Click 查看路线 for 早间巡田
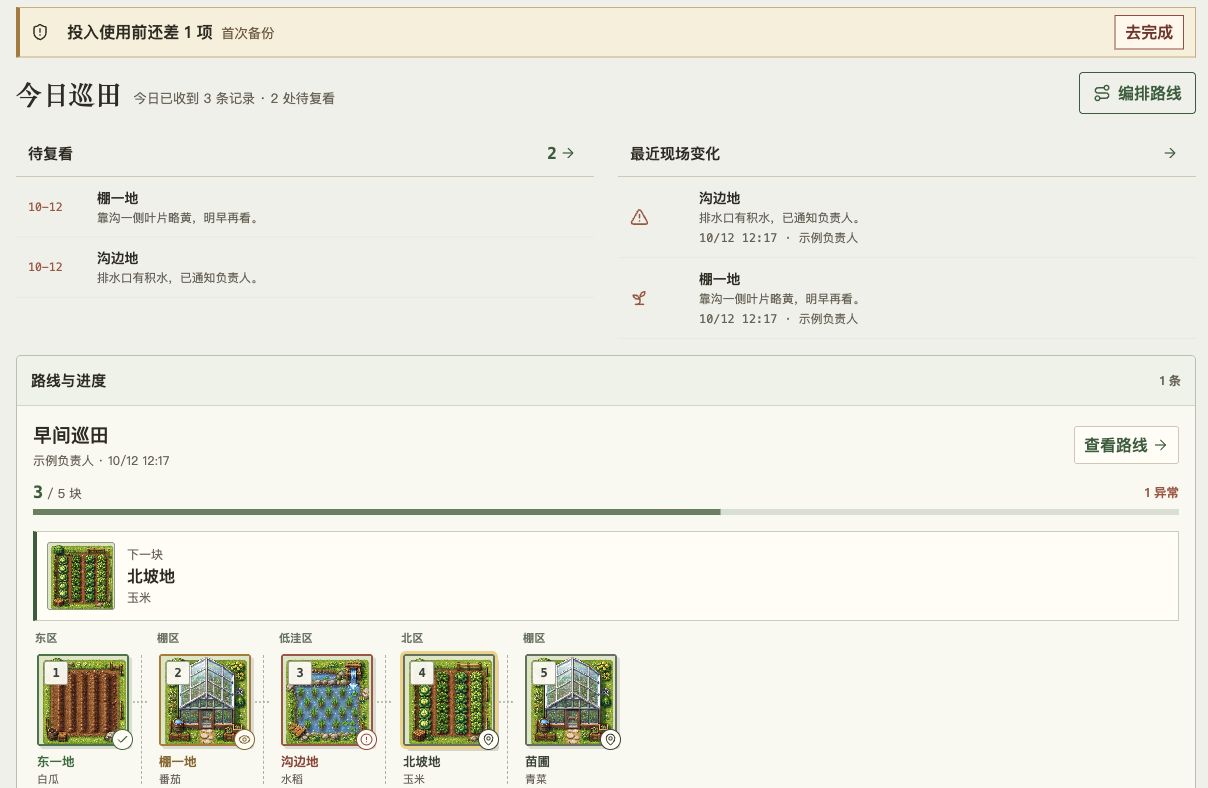Image resolution: width=1208 pixels, height=788 pixels. (x=1126, y=445)
